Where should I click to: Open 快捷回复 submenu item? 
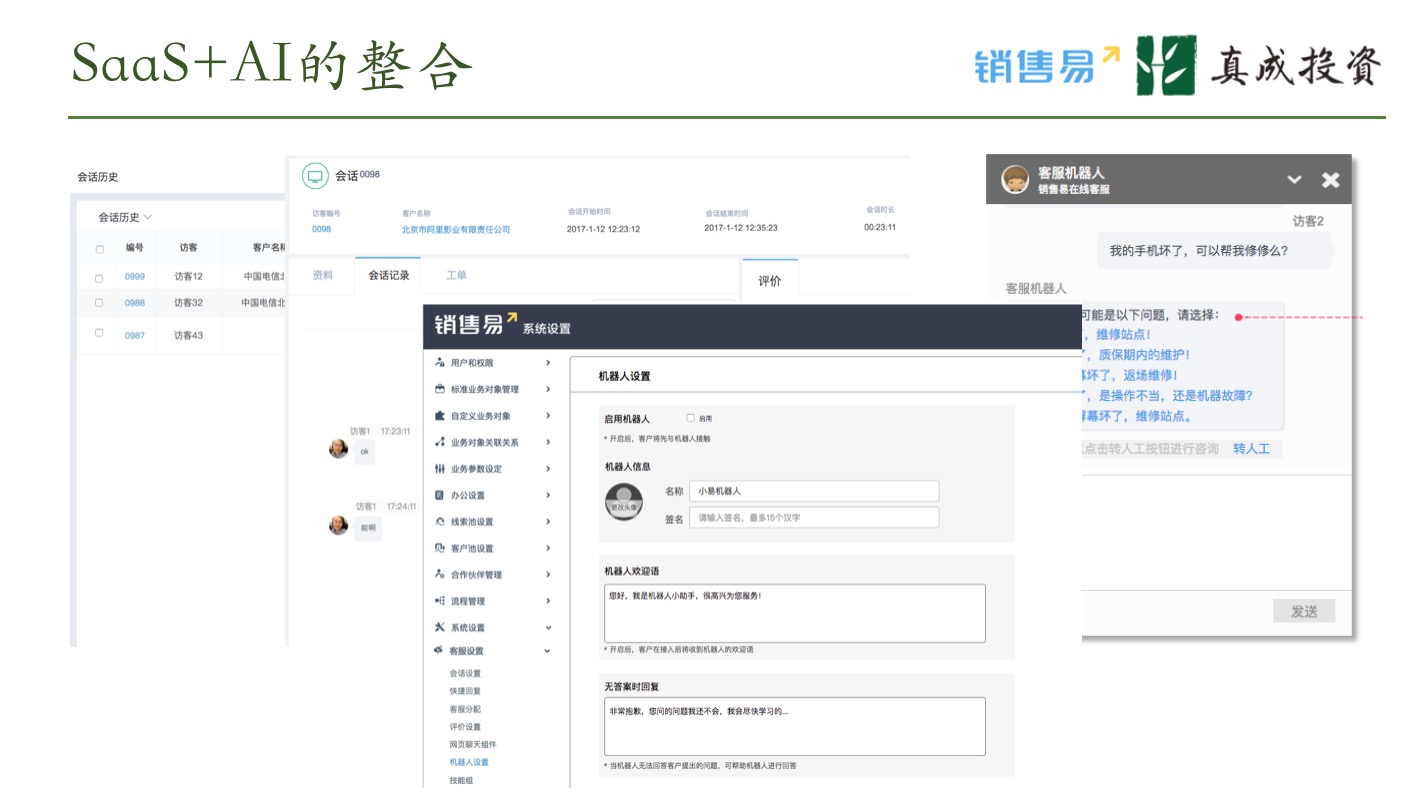click(465, 691)
